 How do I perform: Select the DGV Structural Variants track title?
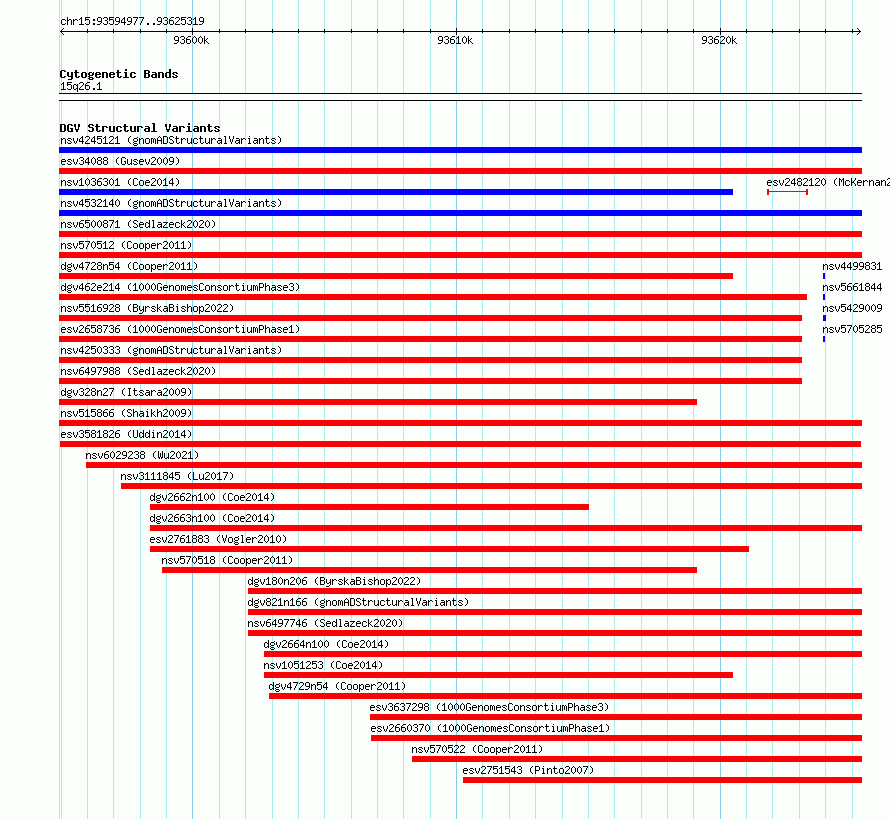click(140, 128)
